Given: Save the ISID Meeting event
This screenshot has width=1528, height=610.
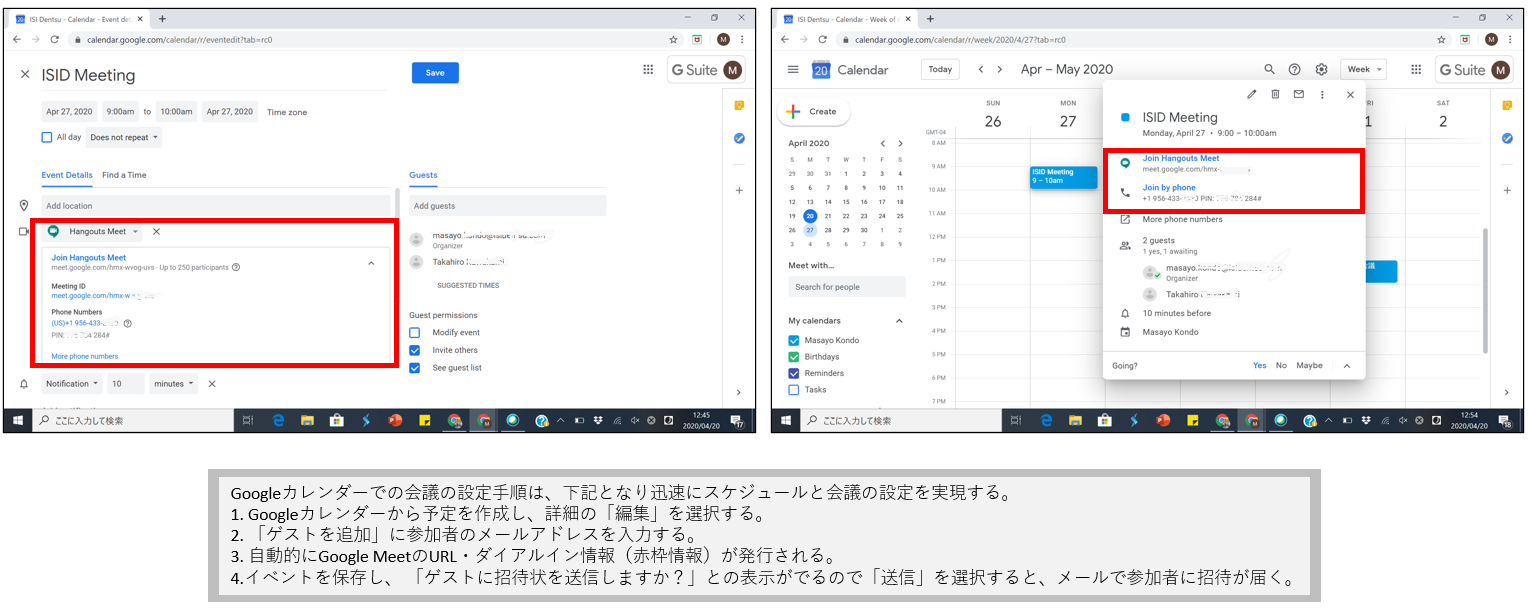Looking at the screenshot, I should (435, 73).
